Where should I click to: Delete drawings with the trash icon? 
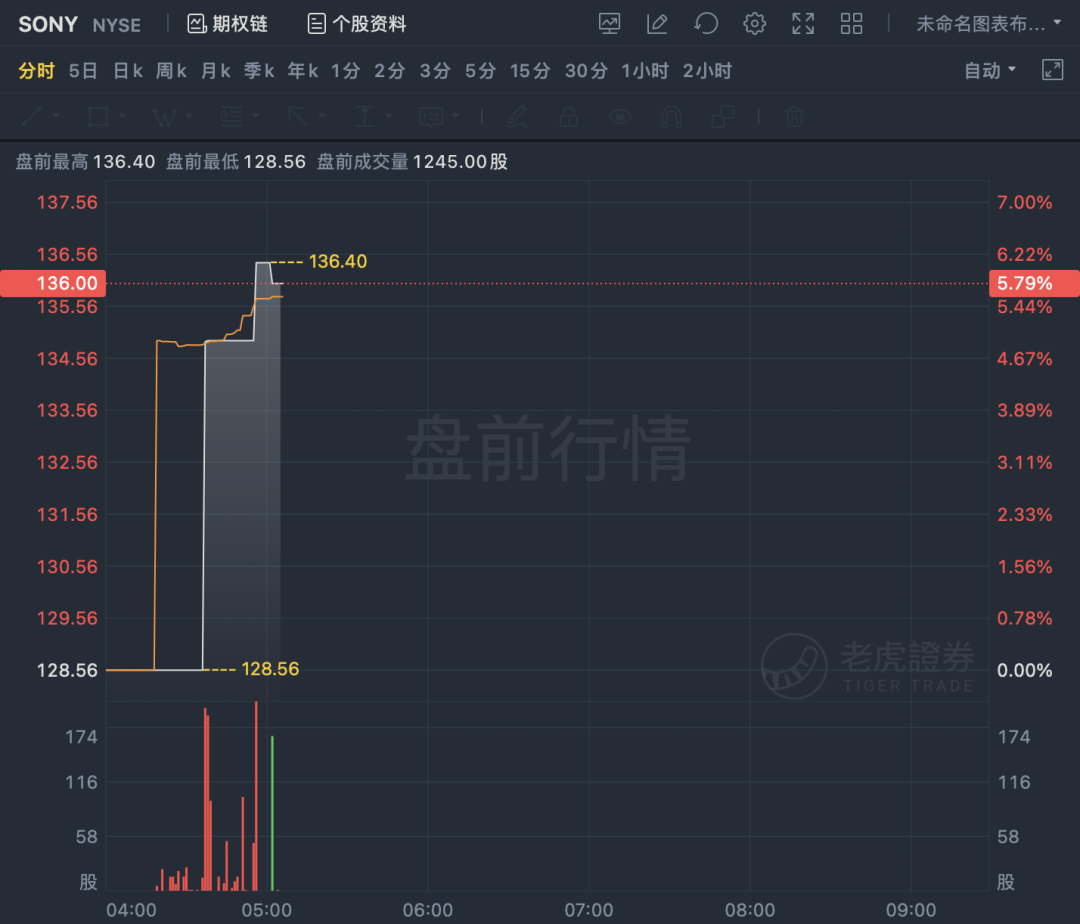point(794,116)
